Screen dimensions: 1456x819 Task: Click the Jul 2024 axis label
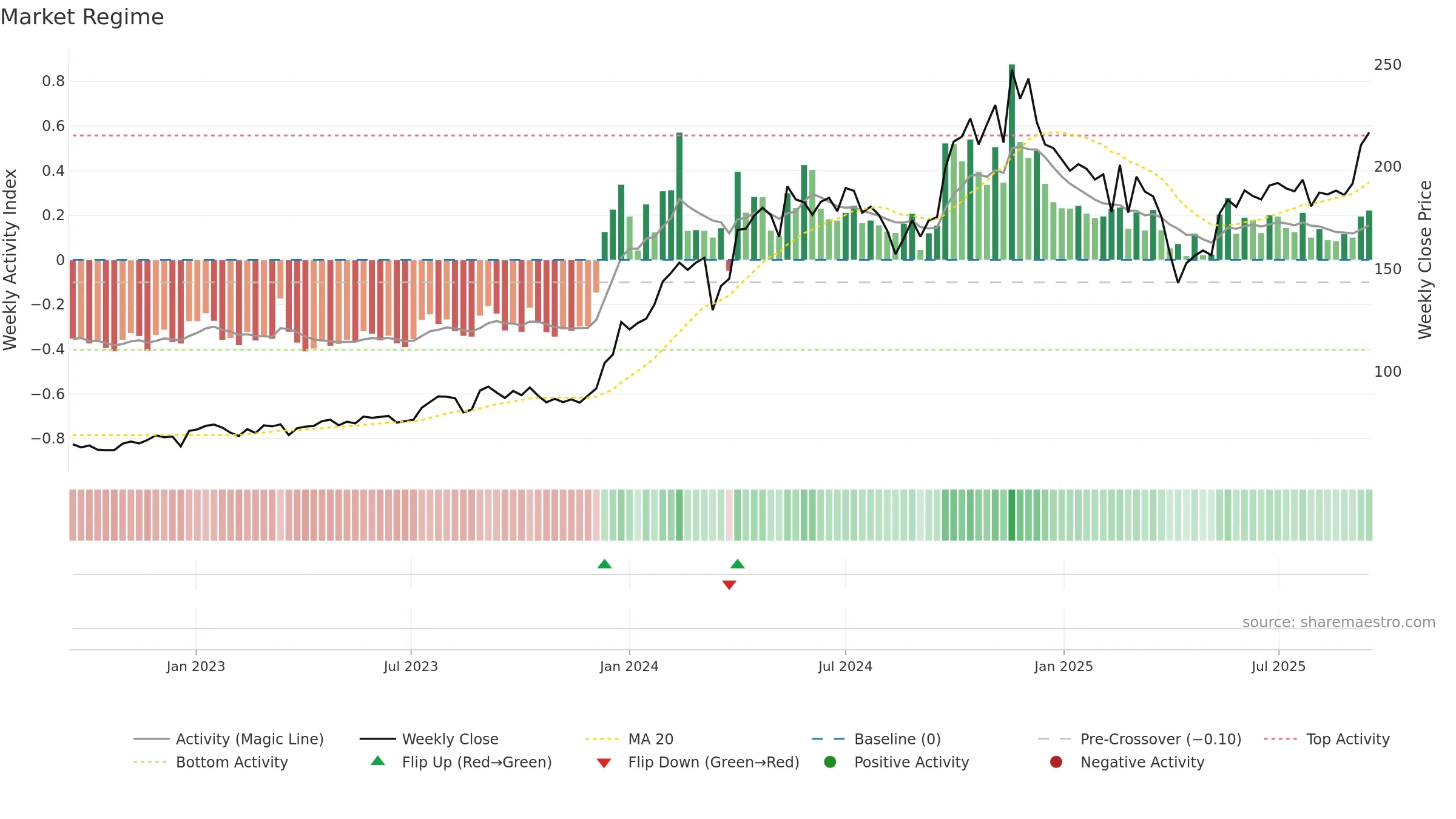[845, 666]
